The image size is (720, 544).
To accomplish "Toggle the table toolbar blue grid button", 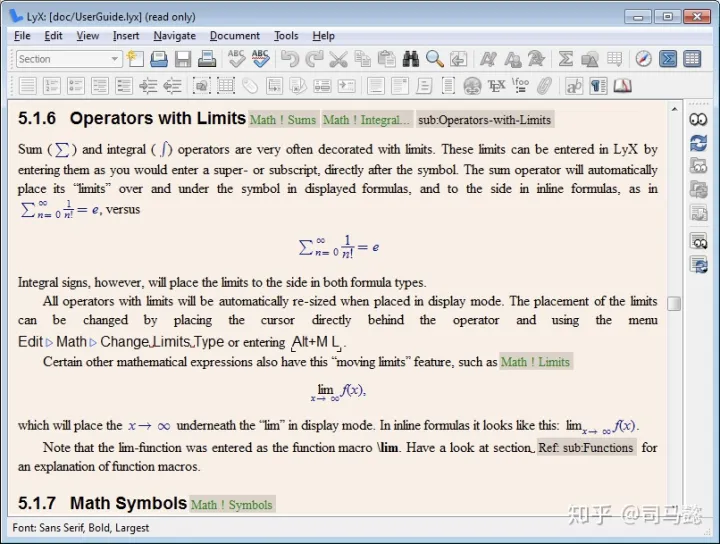I will (692, 59).
